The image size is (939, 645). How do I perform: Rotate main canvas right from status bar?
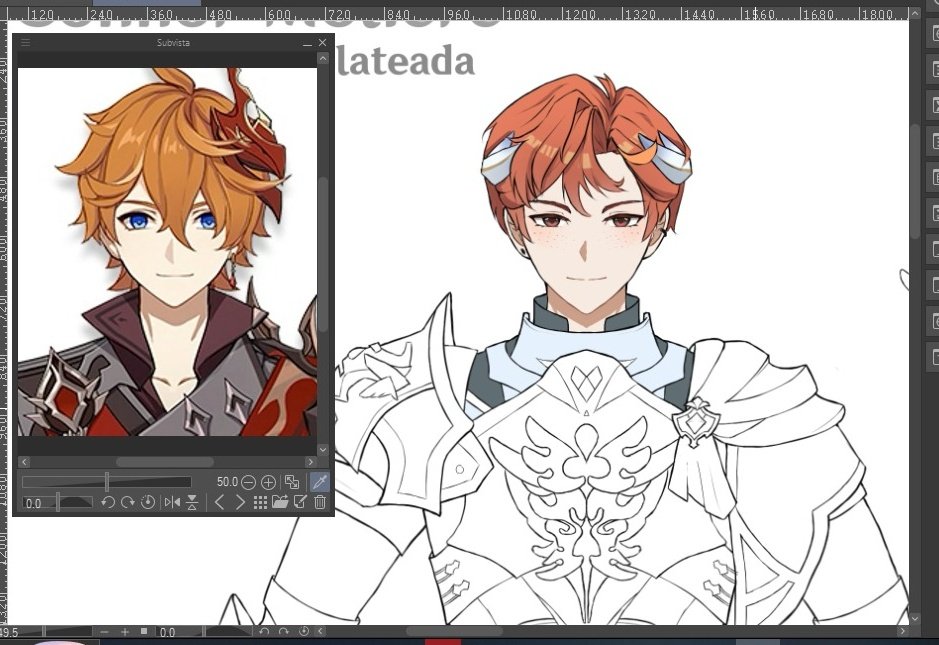[284, 631]
